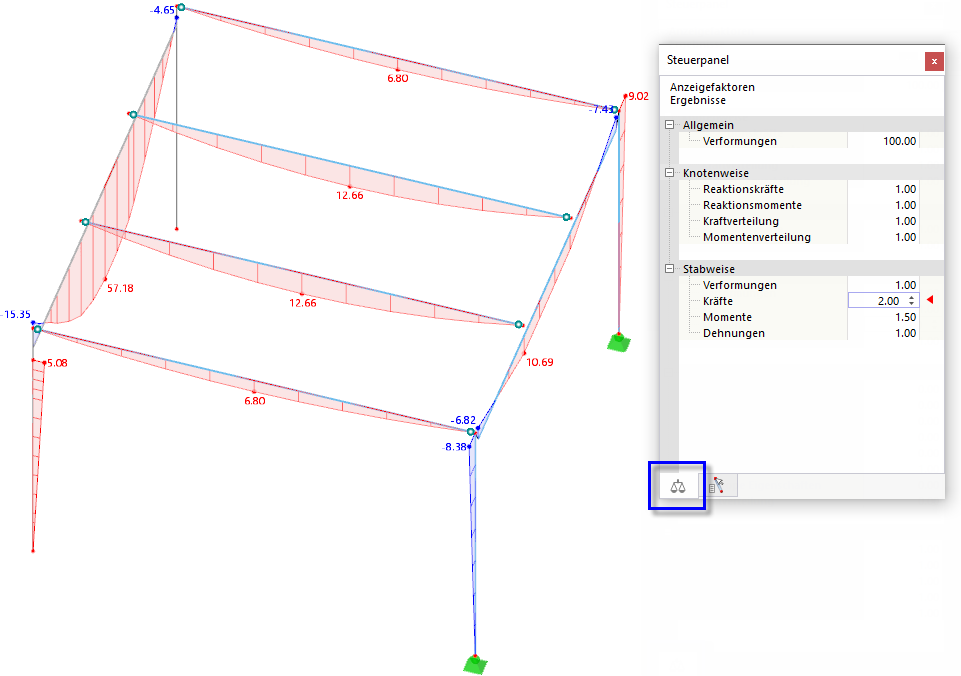Open the display factors scales tab
Screen dimensions: 961x676
678,487
